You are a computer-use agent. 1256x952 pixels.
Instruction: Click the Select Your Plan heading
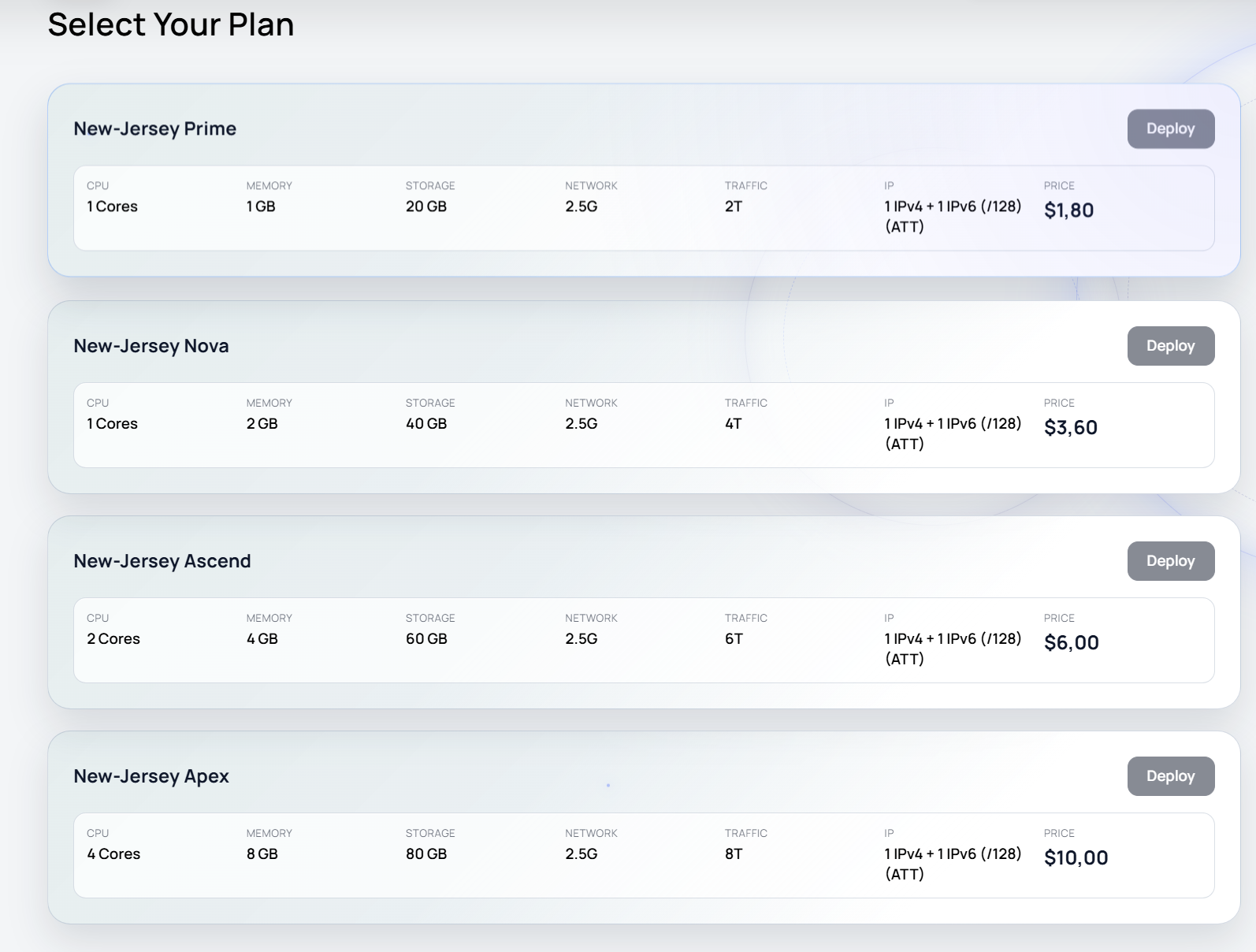170,24
